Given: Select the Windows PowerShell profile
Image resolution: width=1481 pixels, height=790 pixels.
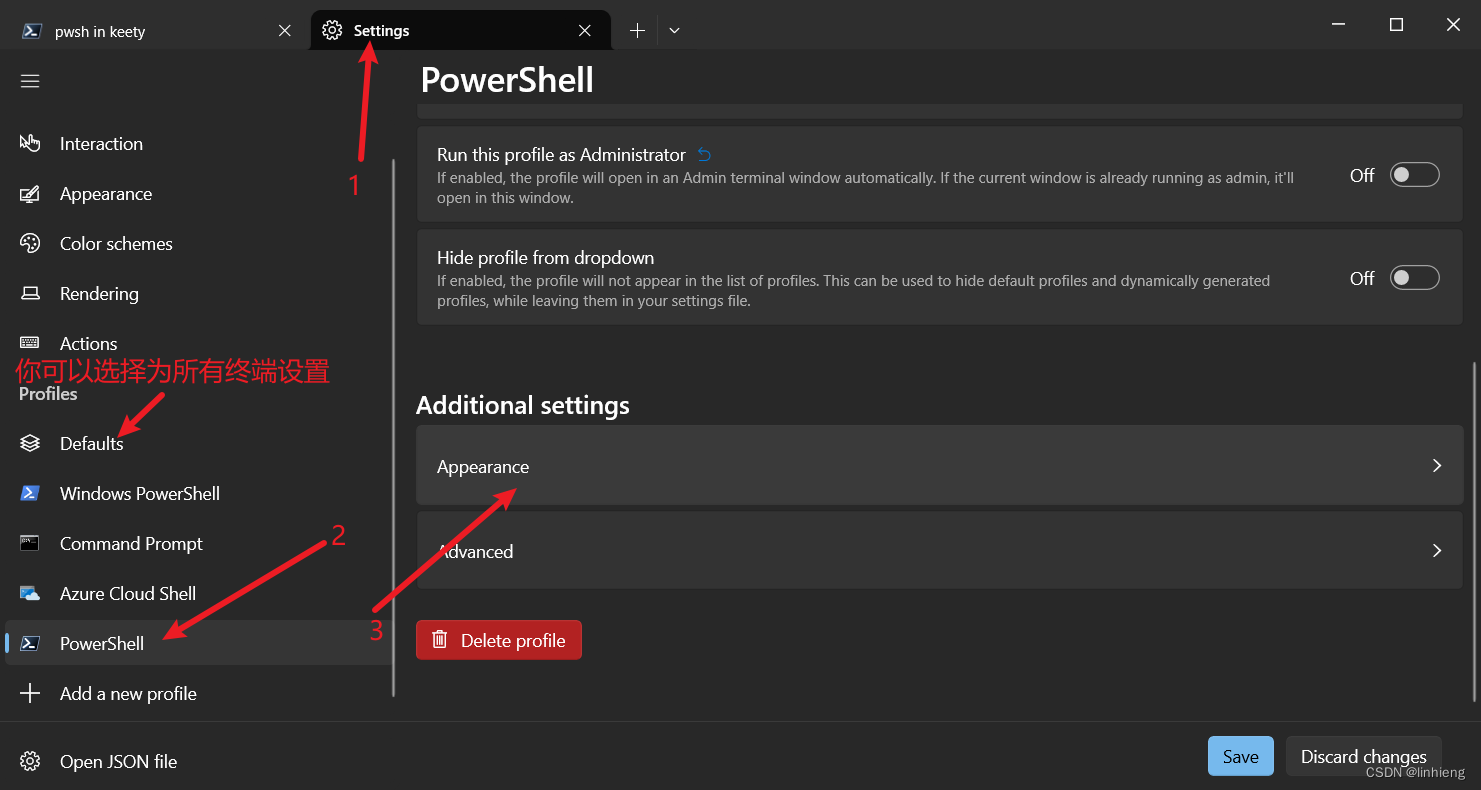Looking at the screenshot, I should tap(198, 493).
